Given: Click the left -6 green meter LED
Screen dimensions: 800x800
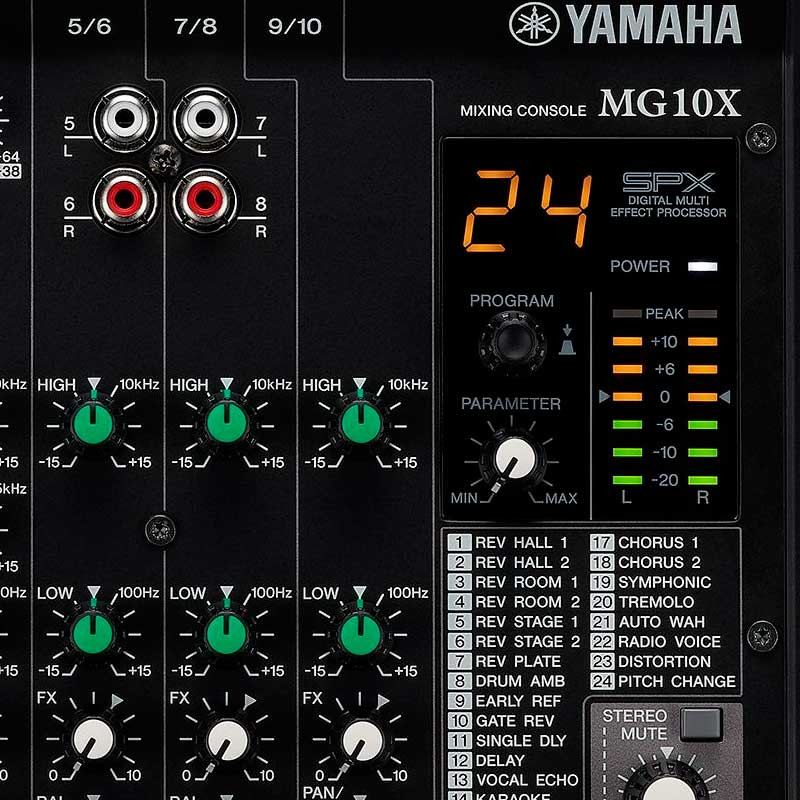Looking at the screenshot, I should (627, 424).
